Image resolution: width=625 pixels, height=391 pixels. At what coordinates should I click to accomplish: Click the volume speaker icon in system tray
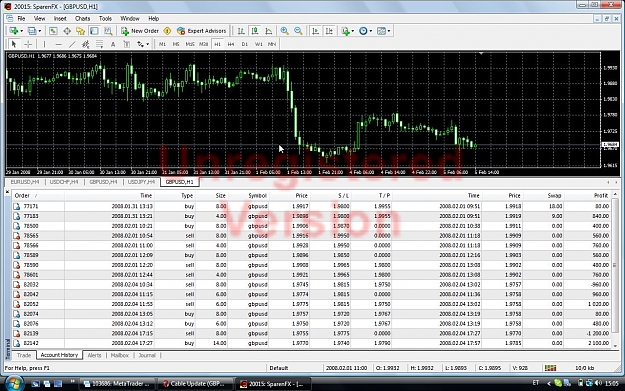coord(598,383)
